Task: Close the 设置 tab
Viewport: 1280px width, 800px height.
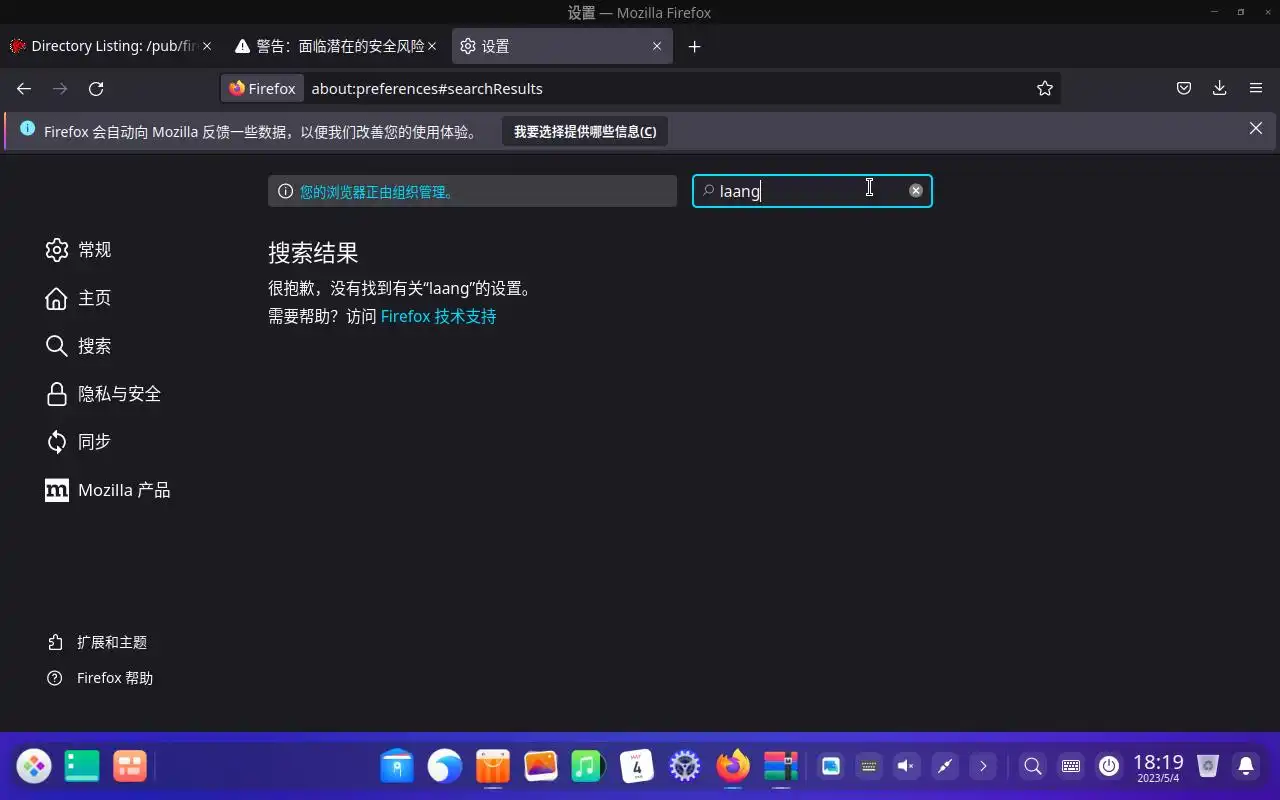Action: click(x=657, y=46)
